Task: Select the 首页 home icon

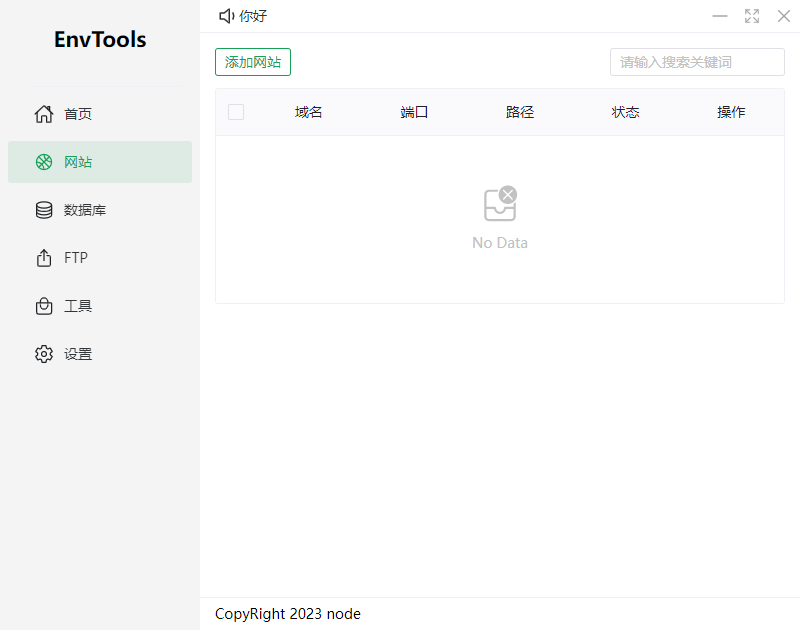Action: pyautogui.click(x=43, y=114)
